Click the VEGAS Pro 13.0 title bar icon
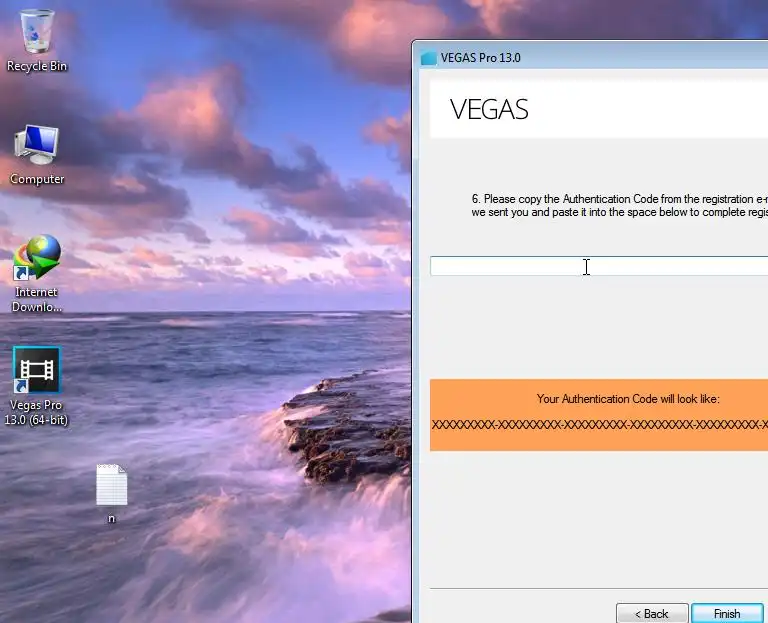The image size is (768, 623). click(429, 58)
